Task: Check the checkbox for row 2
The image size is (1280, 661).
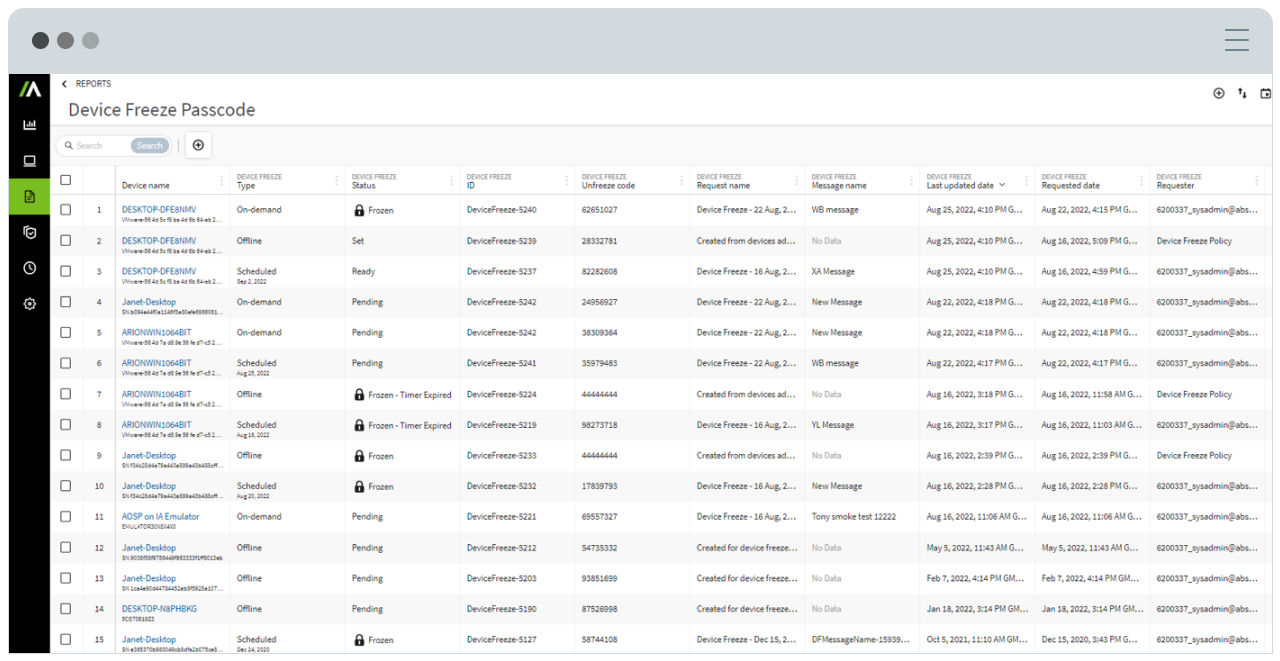Action: pos(66,241)
